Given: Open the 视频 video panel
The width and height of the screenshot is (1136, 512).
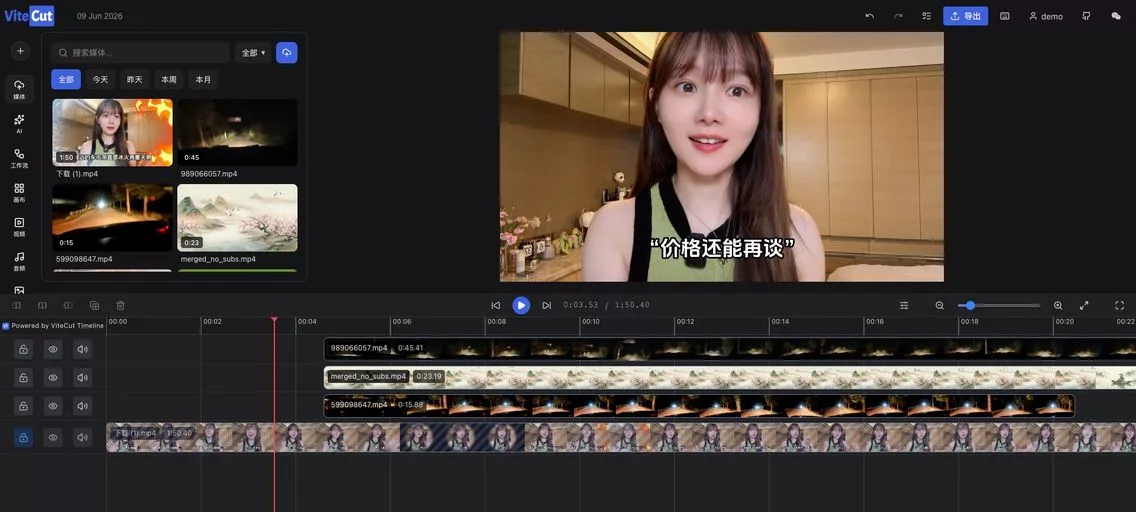Looking at the screenshot, I should (20, 227).
